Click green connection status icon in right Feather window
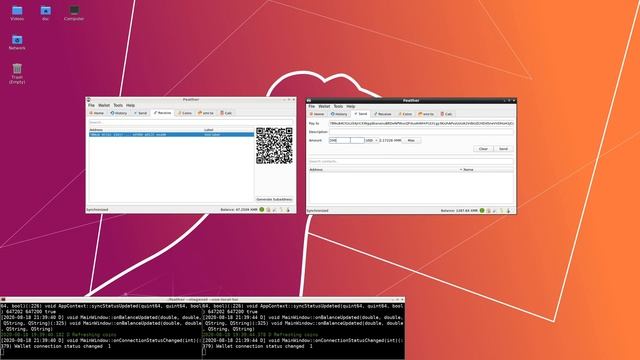The width and height of the screenshot is (640, 360). point(482,211)
